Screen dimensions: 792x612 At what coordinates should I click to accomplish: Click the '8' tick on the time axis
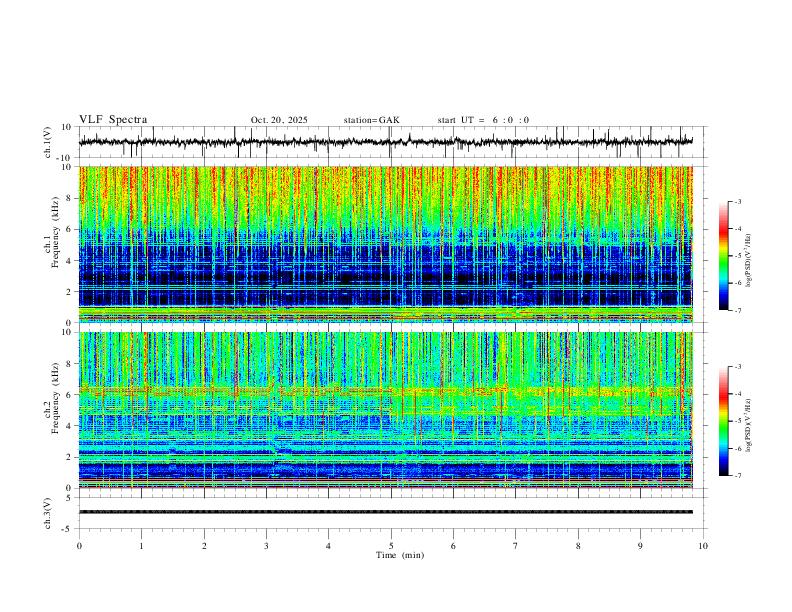[x=578, y=546]
